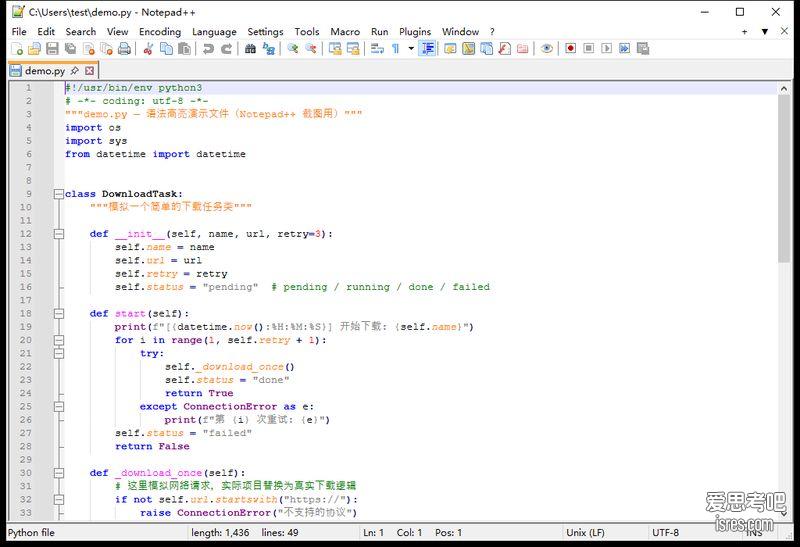Image resolution: width=800 pixels, height=547 pixels.
Task: Click the Save All icon
Action: click(x=70, y=48)
